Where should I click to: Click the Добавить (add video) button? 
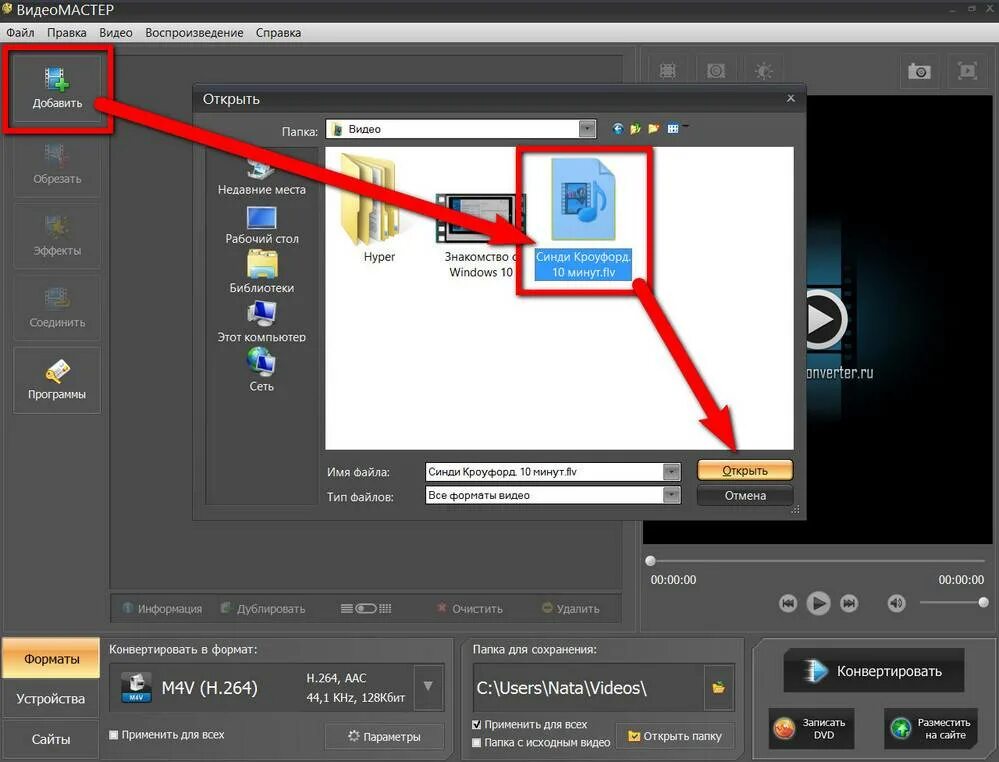coord(57,89)
